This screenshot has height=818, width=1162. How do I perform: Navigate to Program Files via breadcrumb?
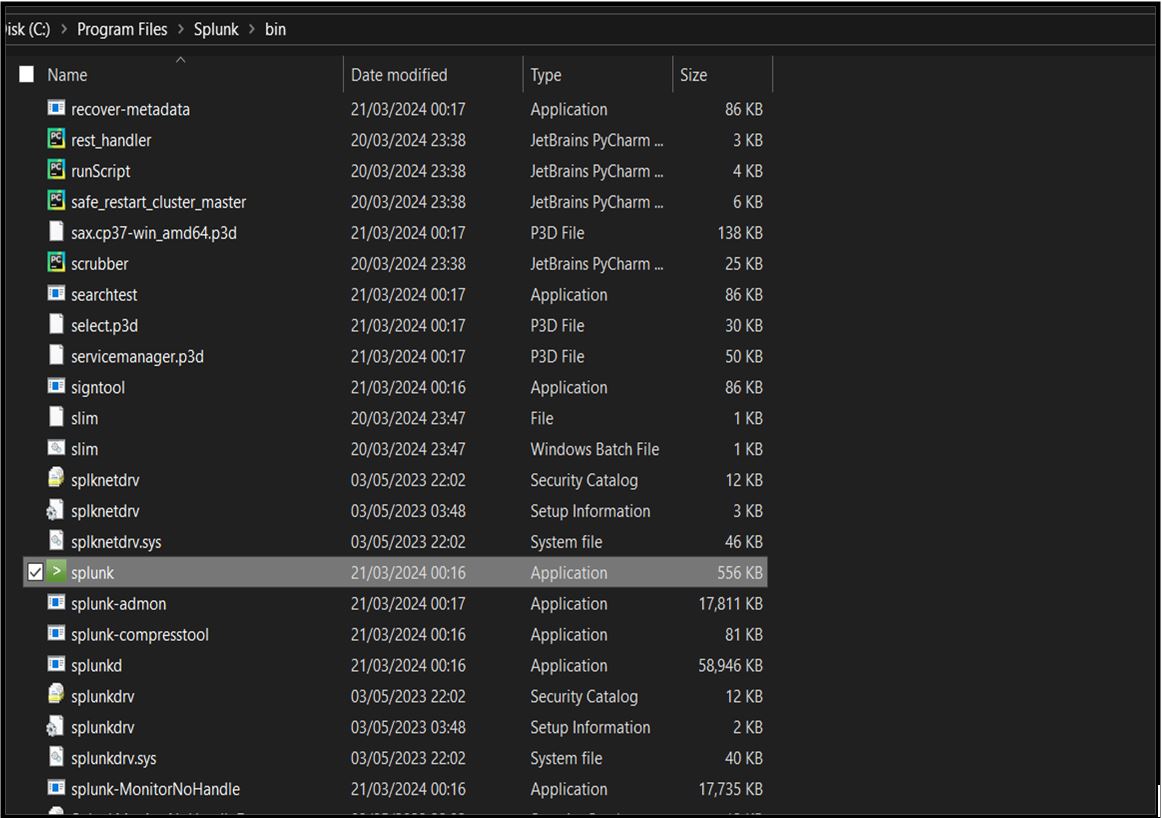[x=122, y=29]
